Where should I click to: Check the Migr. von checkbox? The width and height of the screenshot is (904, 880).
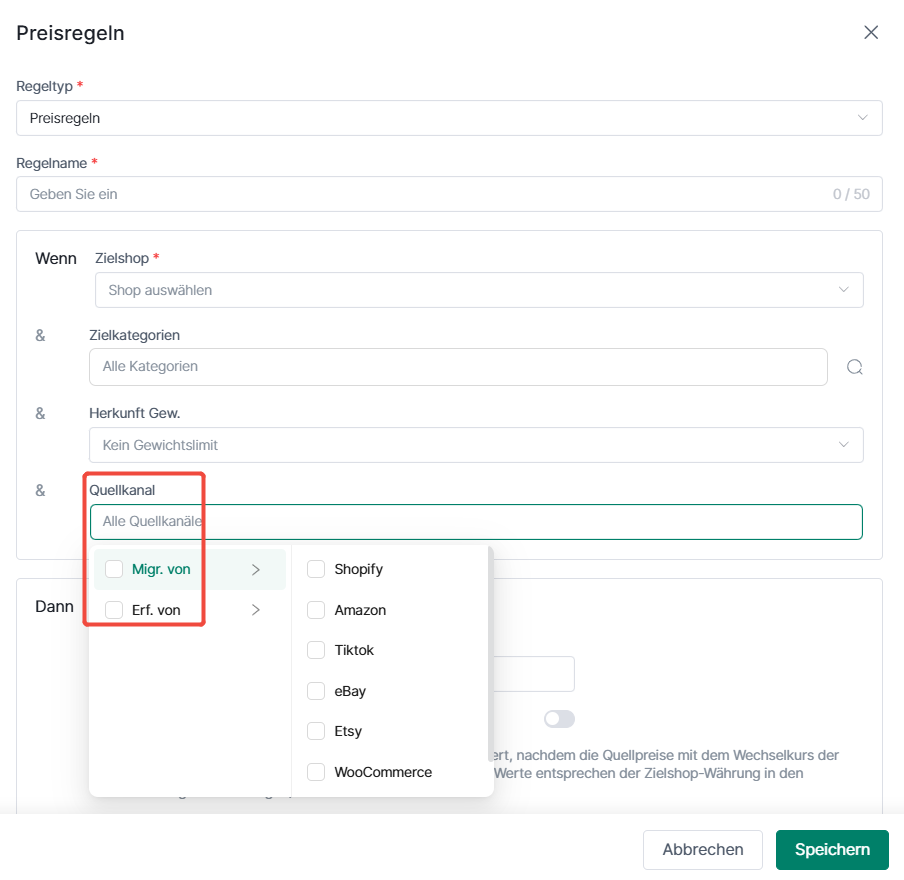[114, 569]
